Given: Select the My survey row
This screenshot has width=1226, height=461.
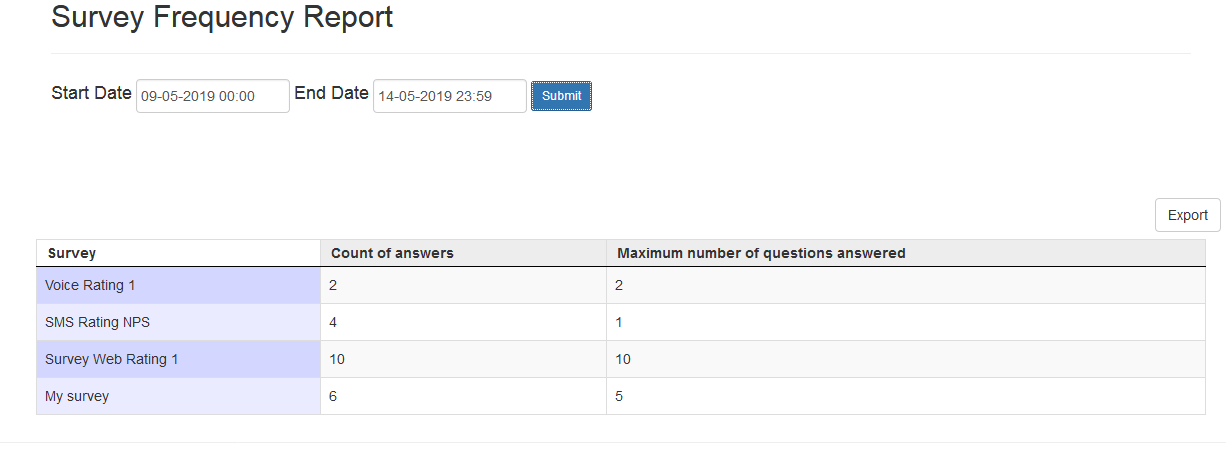Looking at the screenshot, I should (77, 396).
